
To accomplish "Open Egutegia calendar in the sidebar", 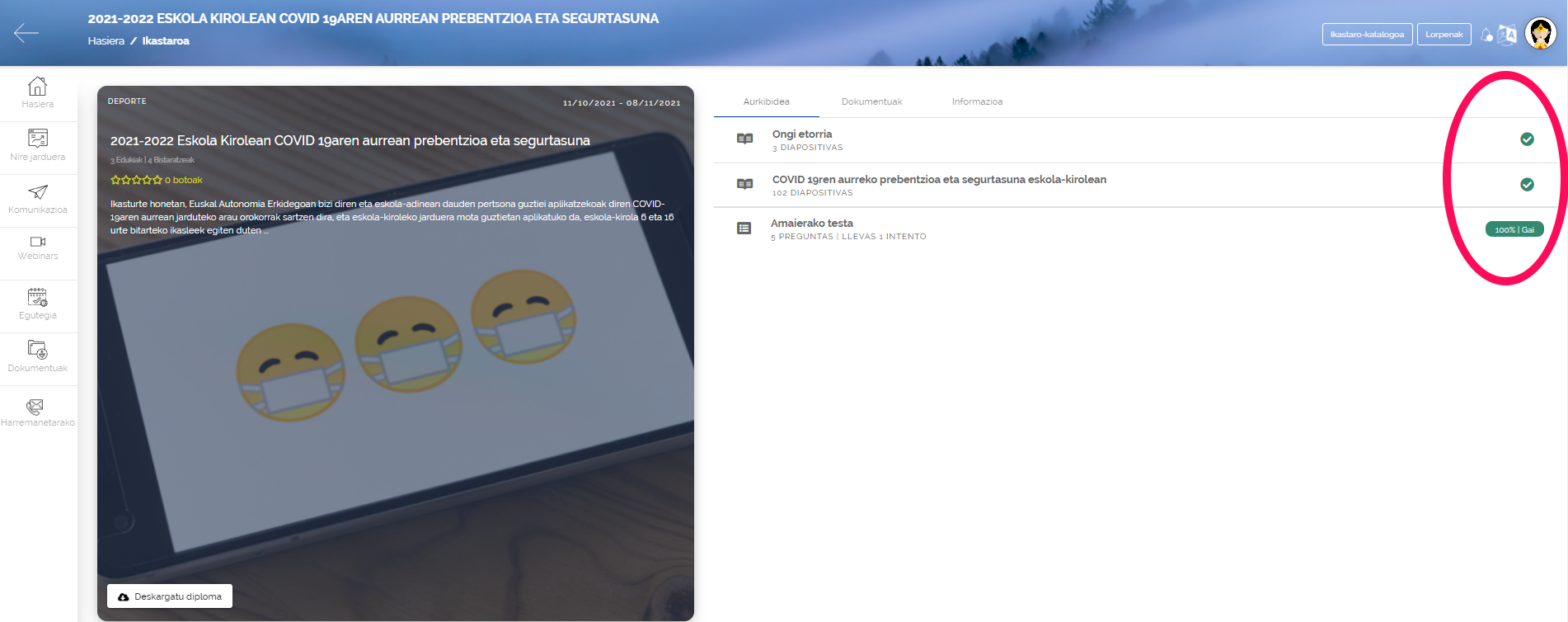I will 38,304.
